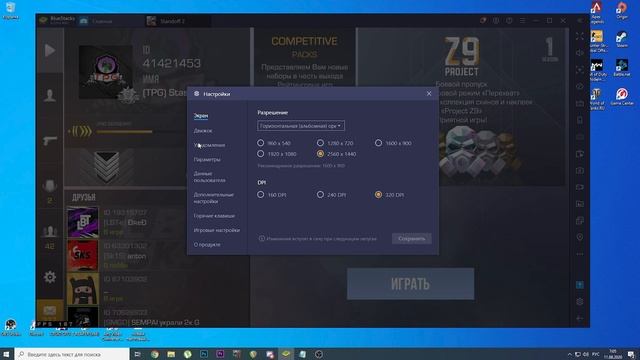Open the friends group icon in game menu
The width and height of the screenshot is (640, 360).
coord(50,231)
